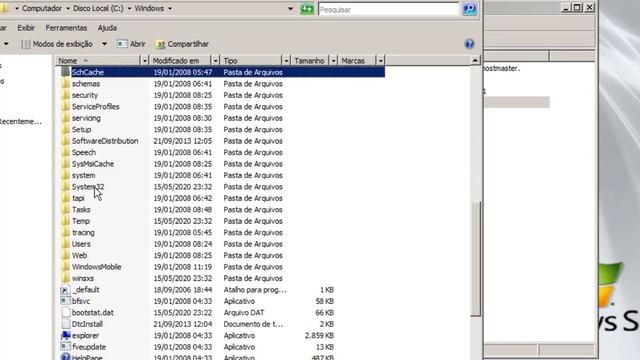The width and height of the screenshot is (640, 360).
Task: Select the tracing folder name
Action: click(x=83, y=232)
